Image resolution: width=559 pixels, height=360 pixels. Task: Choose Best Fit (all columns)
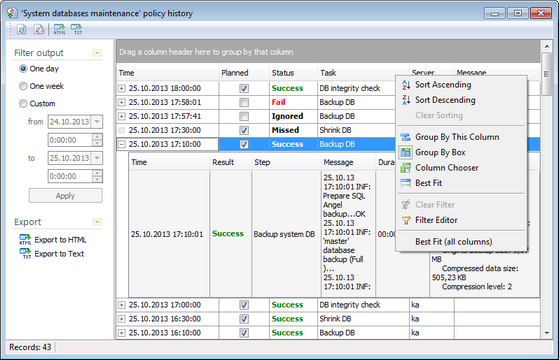(461, 242)
